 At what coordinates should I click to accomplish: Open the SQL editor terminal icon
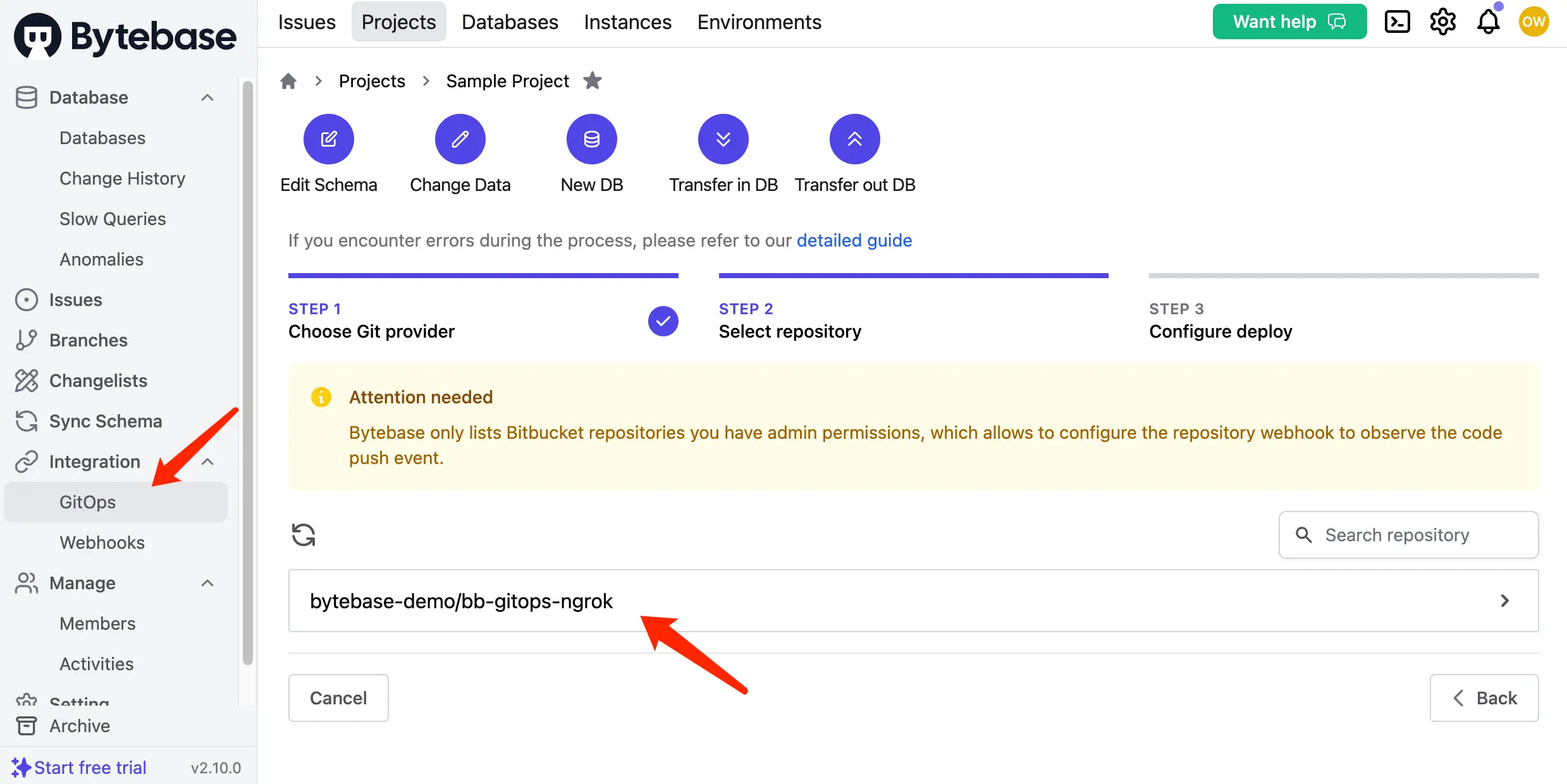point(1397,22)
